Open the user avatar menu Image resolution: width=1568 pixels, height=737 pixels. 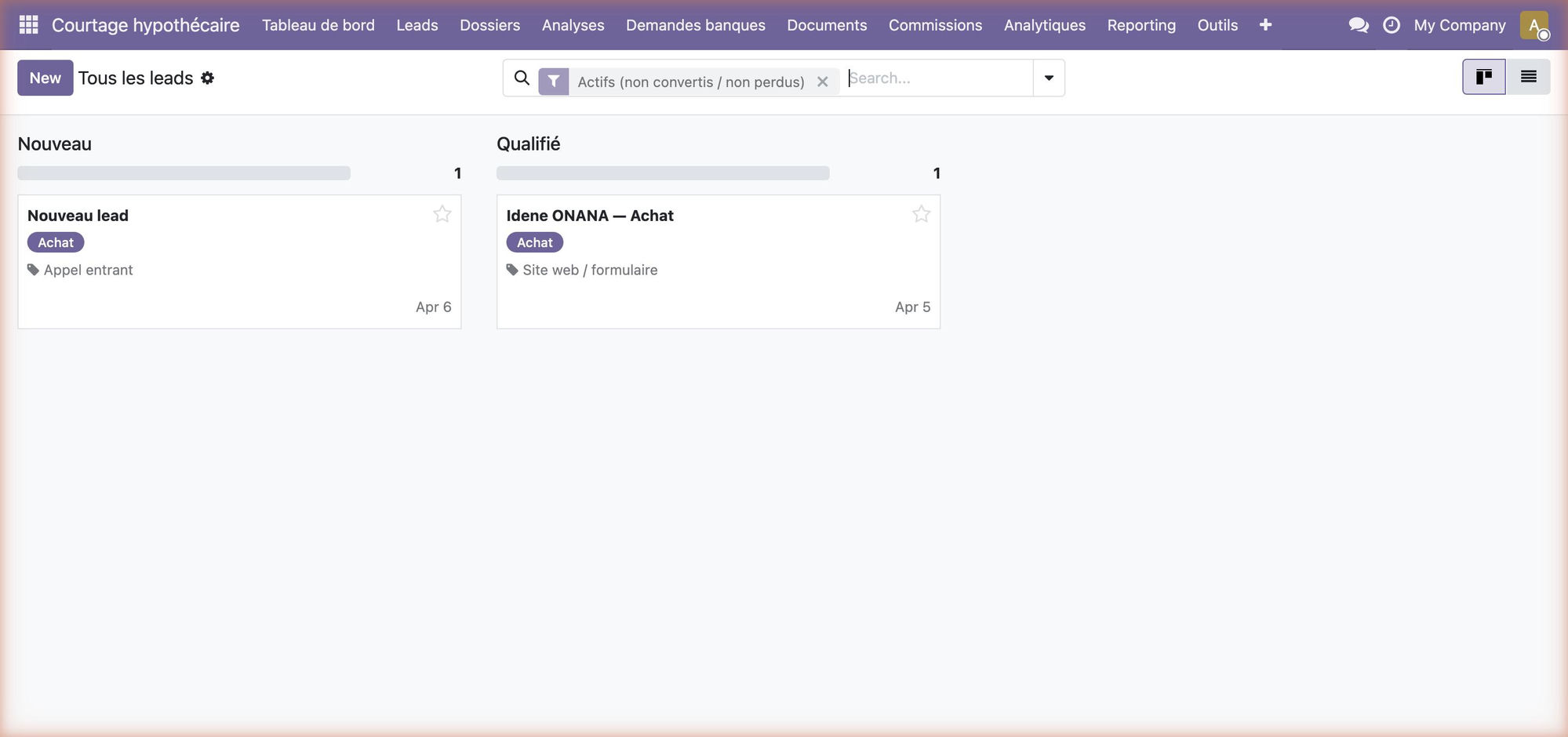[1534, 25]
